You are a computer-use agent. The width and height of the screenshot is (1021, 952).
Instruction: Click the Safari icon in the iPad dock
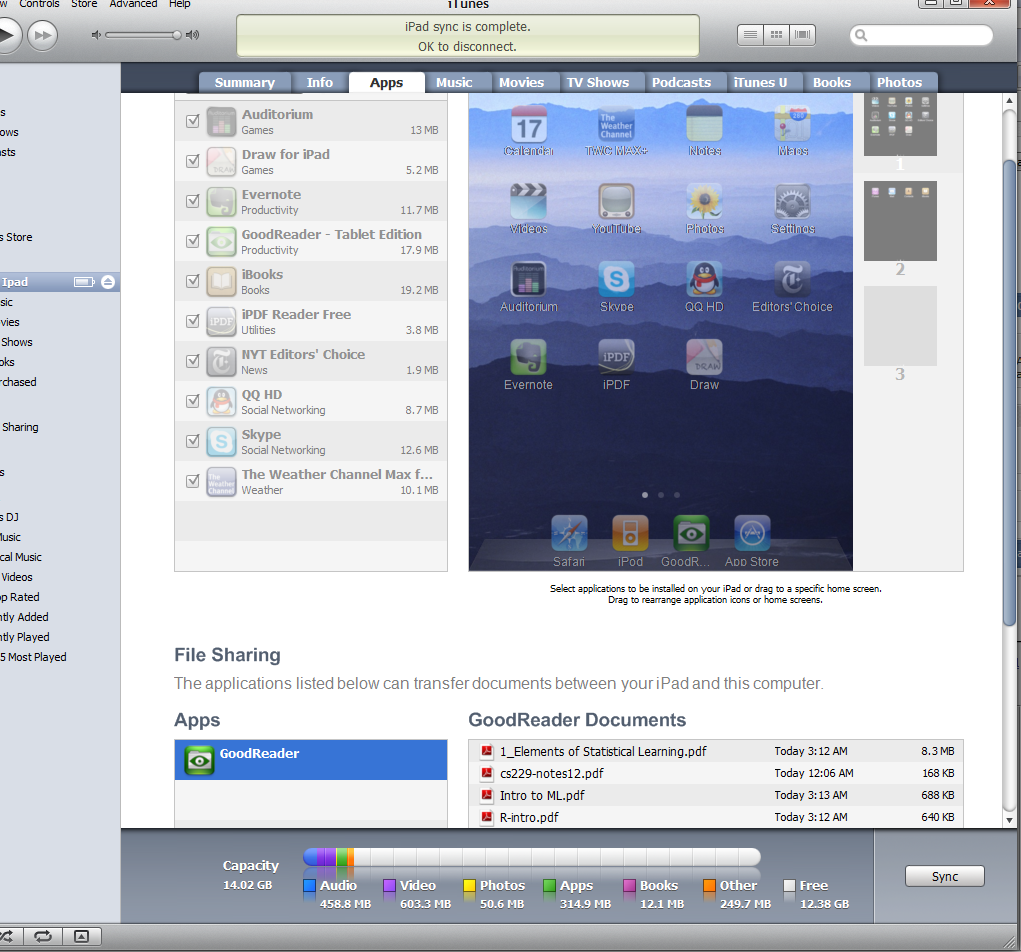[x=569, y=533]
